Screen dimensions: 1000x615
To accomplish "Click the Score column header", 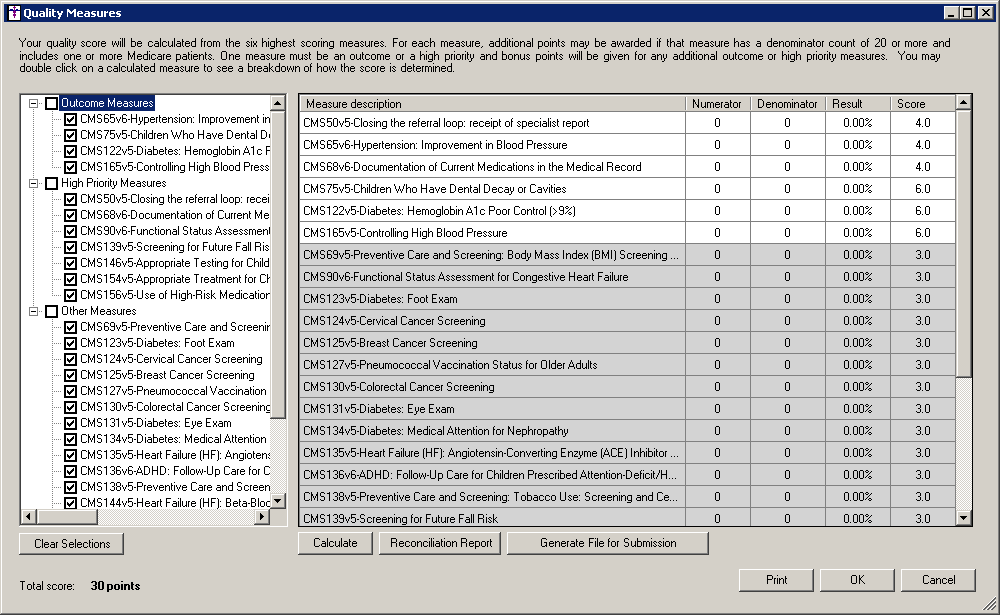I will (919, 104).
